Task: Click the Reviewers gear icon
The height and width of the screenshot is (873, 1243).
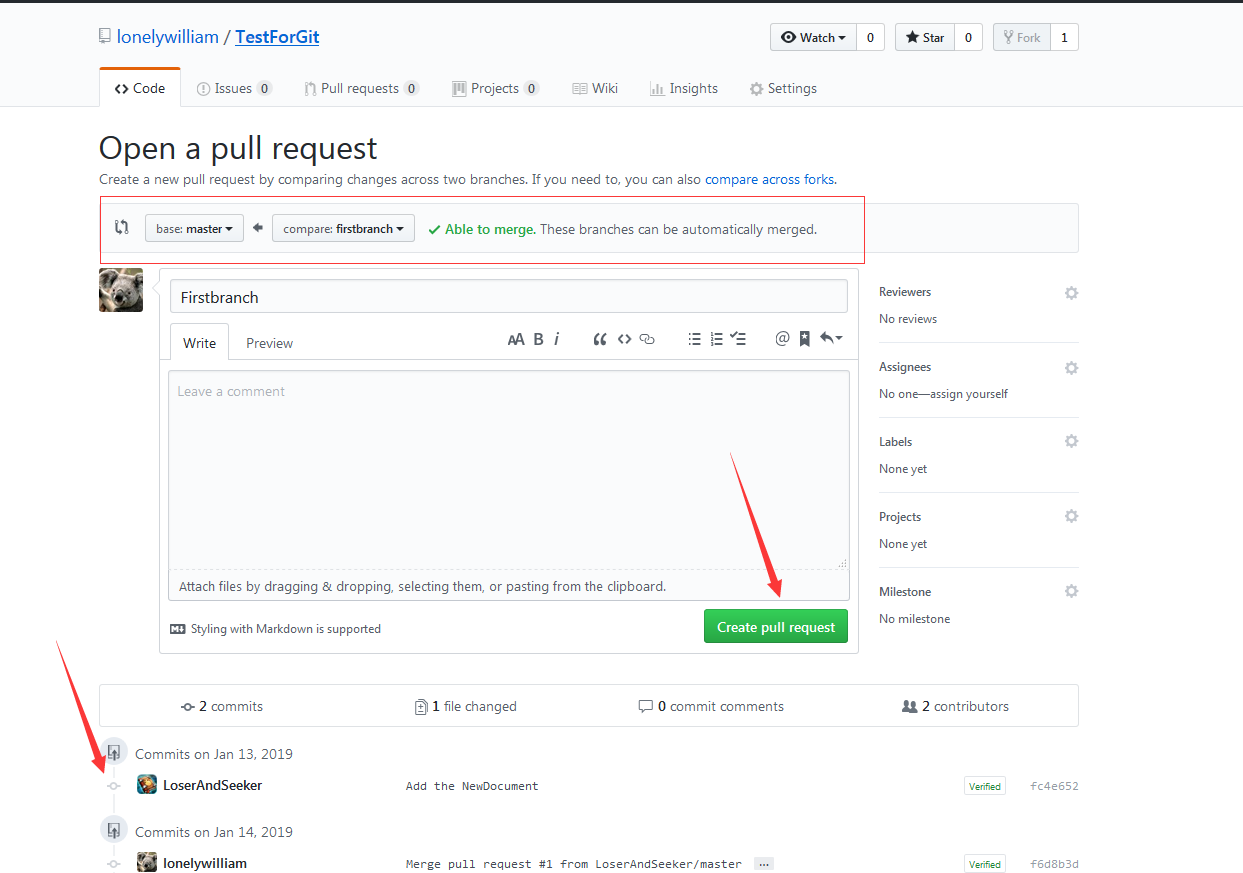Action: point(1071,293)
